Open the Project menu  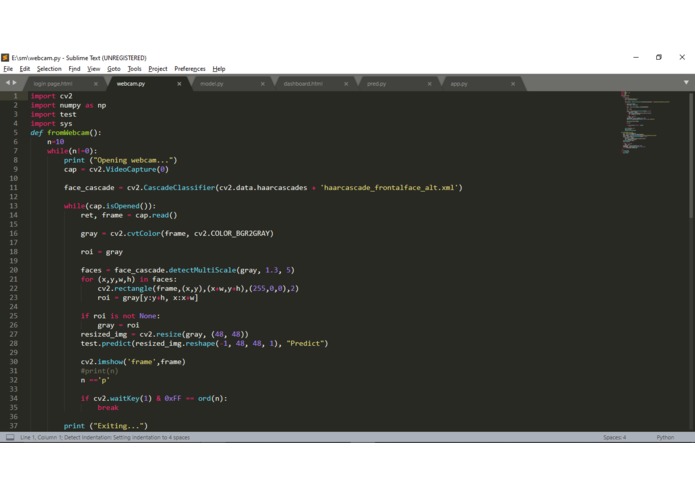tap(158, 69)
